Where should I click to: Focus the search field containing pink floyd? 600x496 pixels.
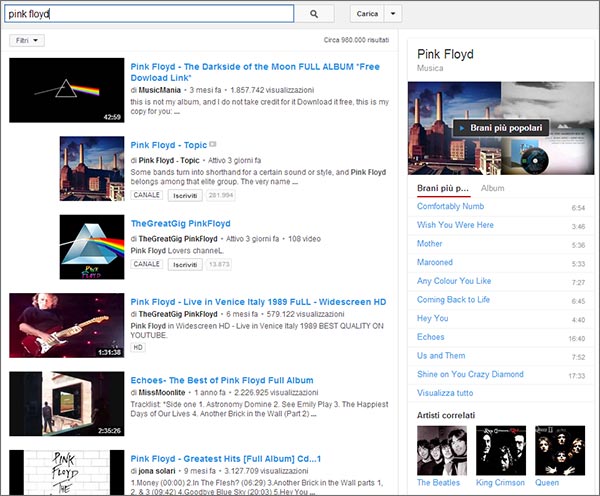pyautogui.click(x=149, y=14)
